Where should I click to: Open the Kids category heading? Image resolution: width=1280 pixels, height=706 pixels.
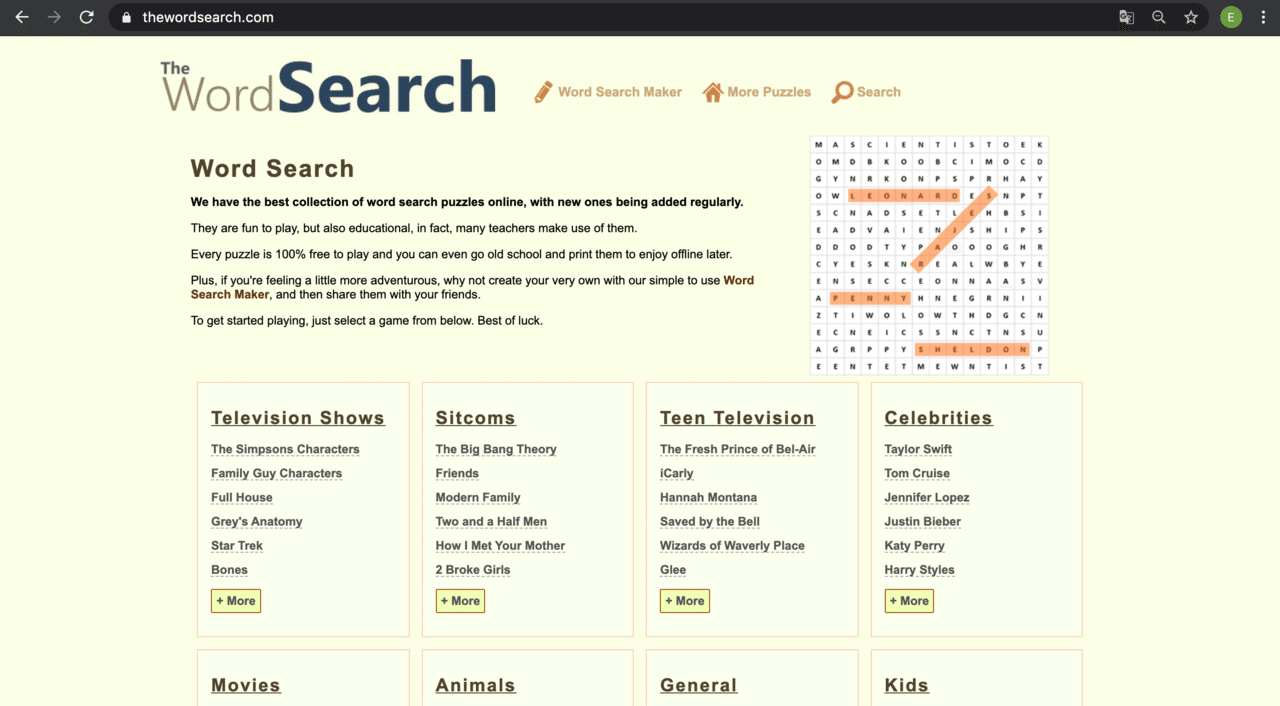[907, 685]
